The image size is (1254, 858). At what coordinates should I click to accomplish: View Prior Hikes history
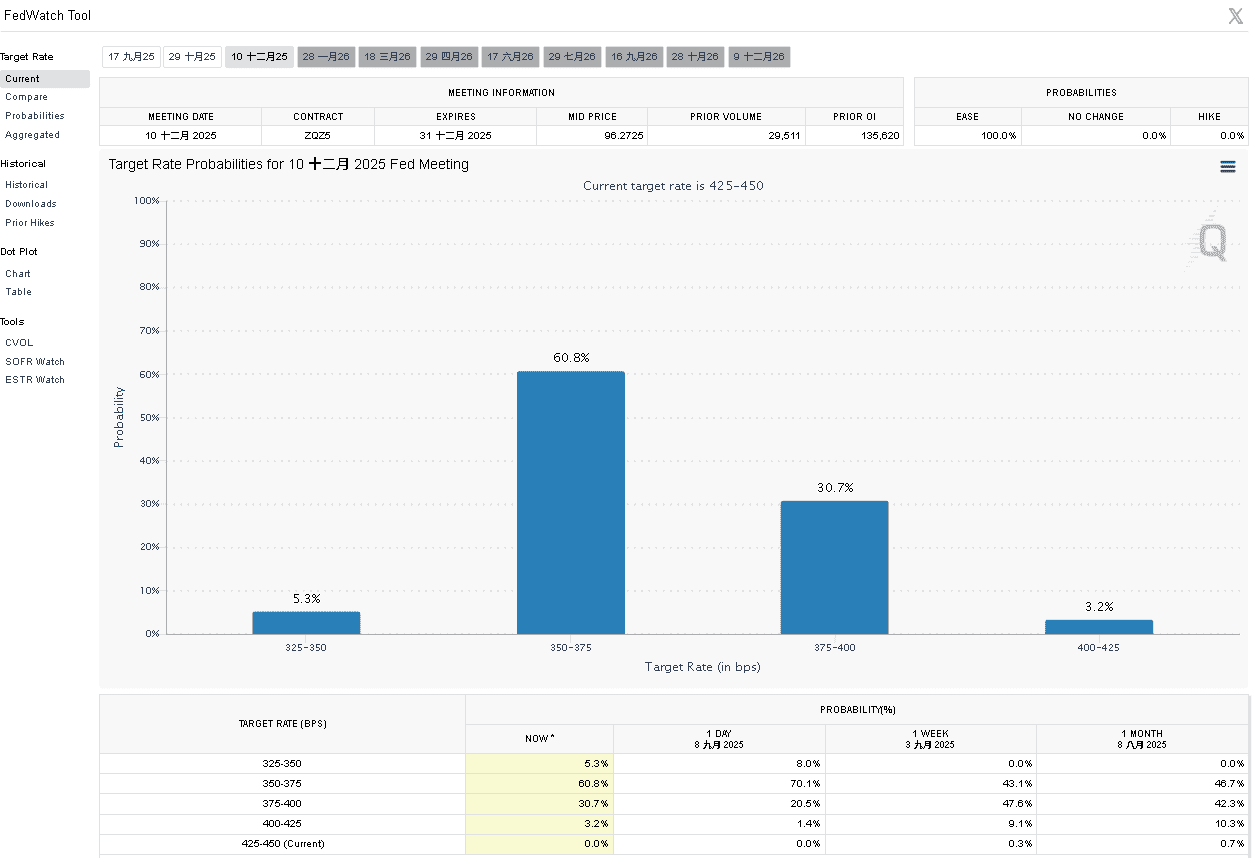(30, 223)
